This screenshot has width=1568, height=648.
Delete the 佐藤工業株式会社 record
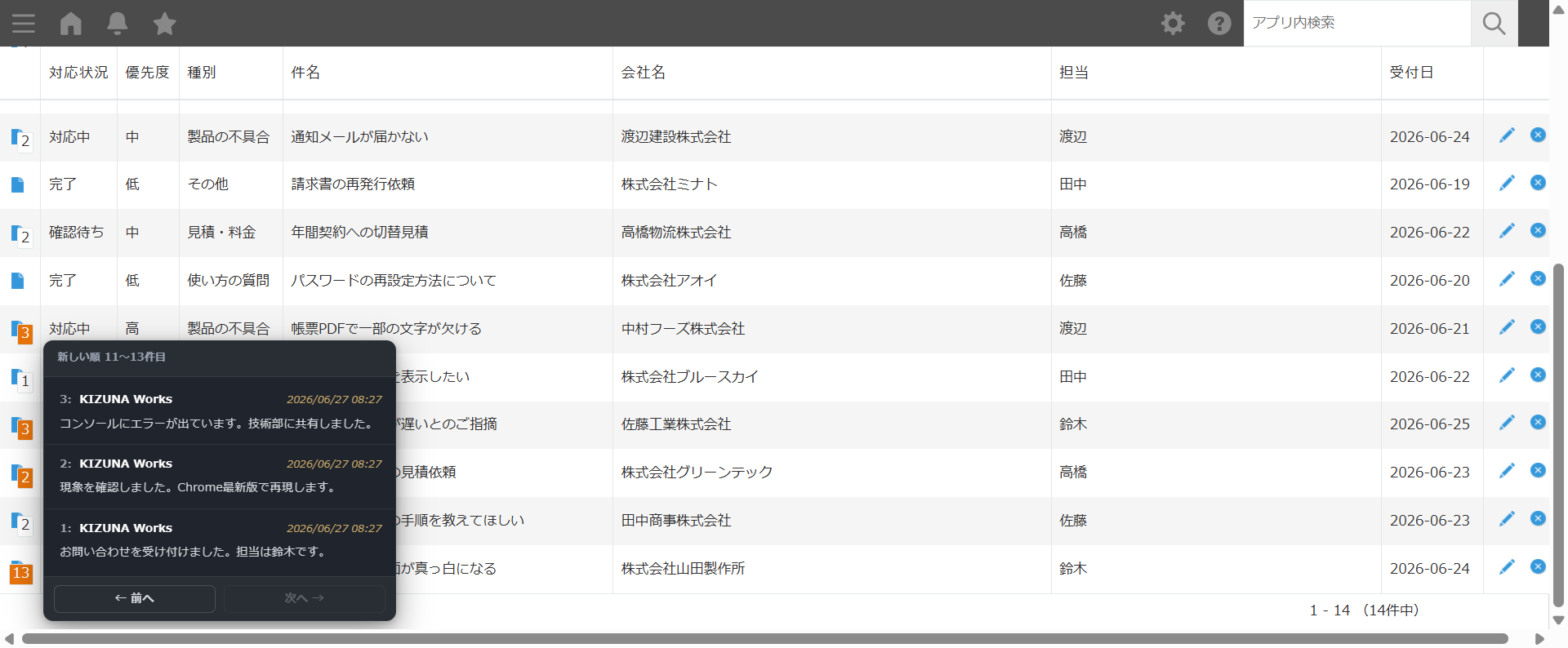1538,422
